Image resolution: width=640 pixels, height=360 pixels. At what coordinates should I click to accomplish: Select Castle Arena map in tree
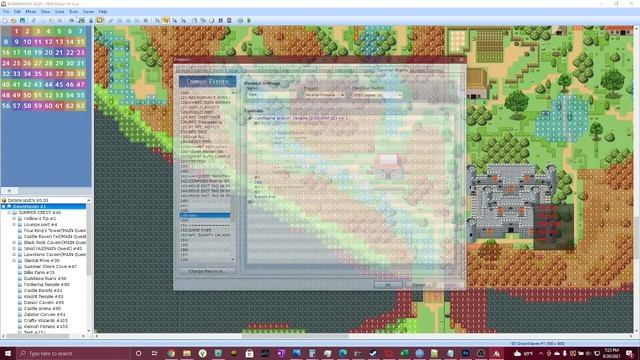pos(43,309)
